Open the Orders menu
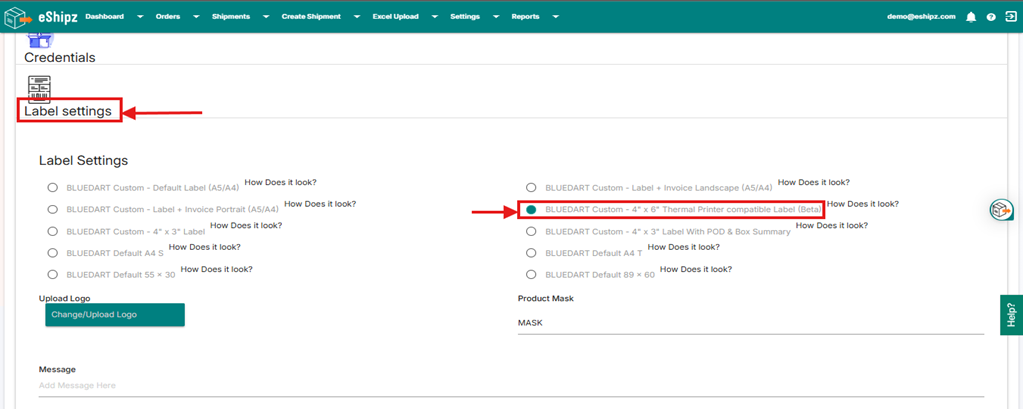1023x409 pixels. [168, 17]
